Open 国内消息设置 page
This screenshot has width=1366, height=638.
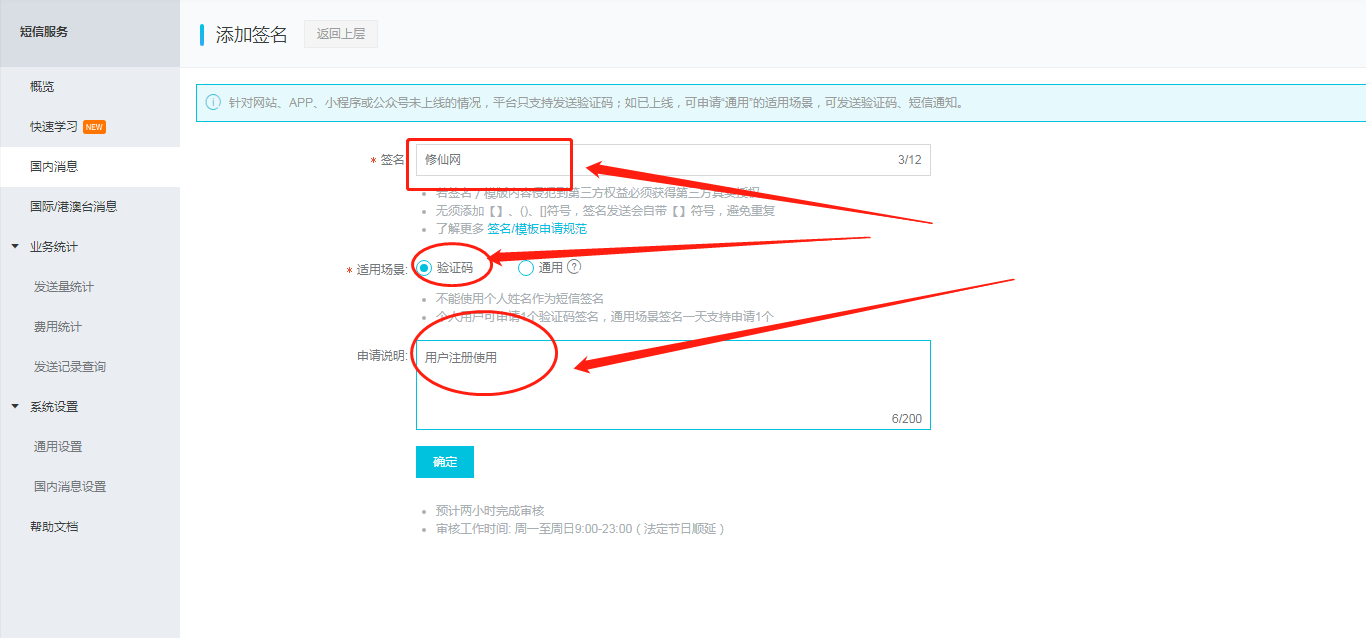coord(70,487)
